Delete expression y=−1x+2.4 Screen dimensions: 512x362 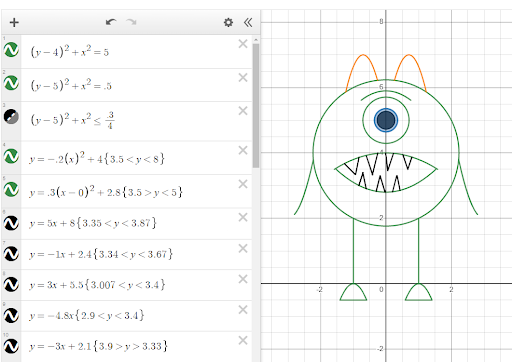243,248
